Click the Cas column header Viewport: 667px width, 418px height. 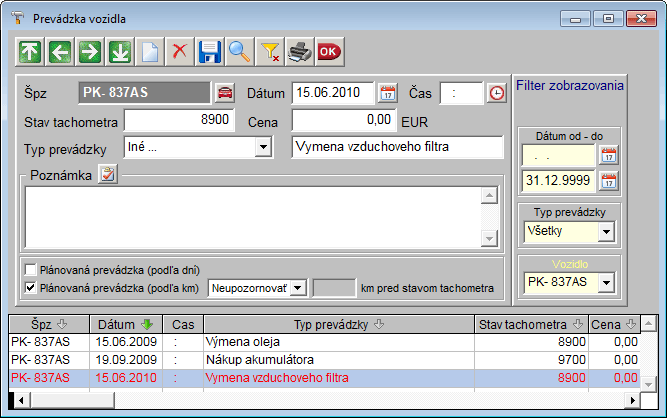coord(183,324)
